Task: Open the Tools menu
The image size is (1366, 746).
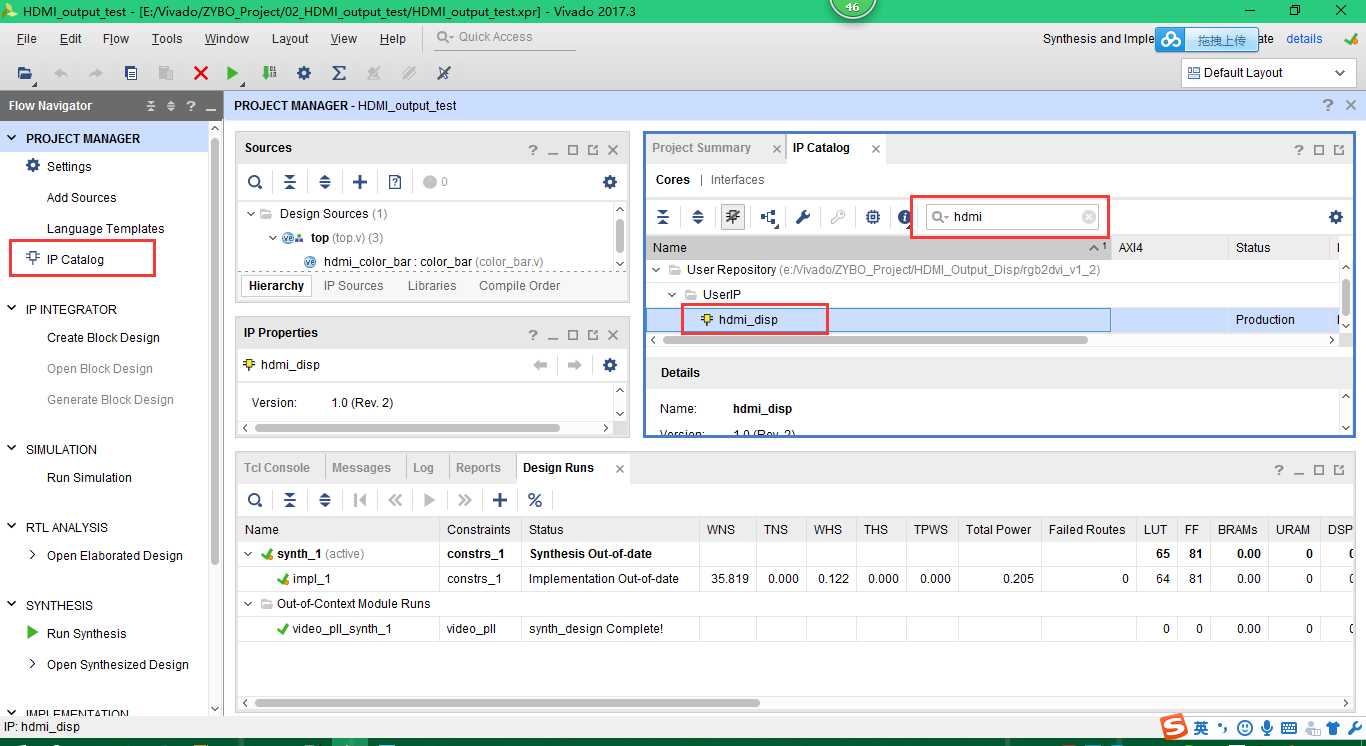Action: 167,38
